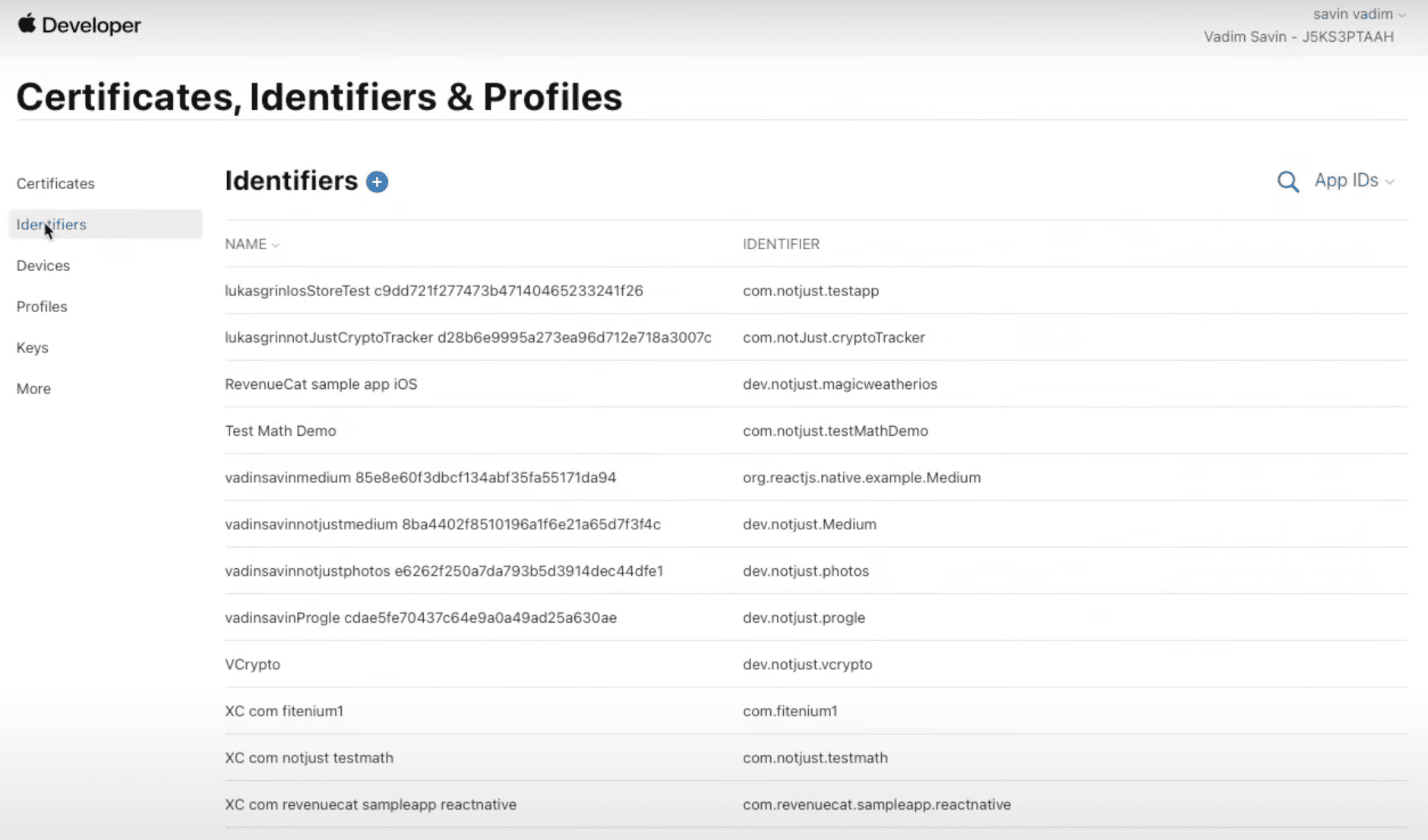Image resolution: width=1428 pixels, height=840 pixels.
Task: Select Devices in the sidebar
Action: [x=43, y=265]
